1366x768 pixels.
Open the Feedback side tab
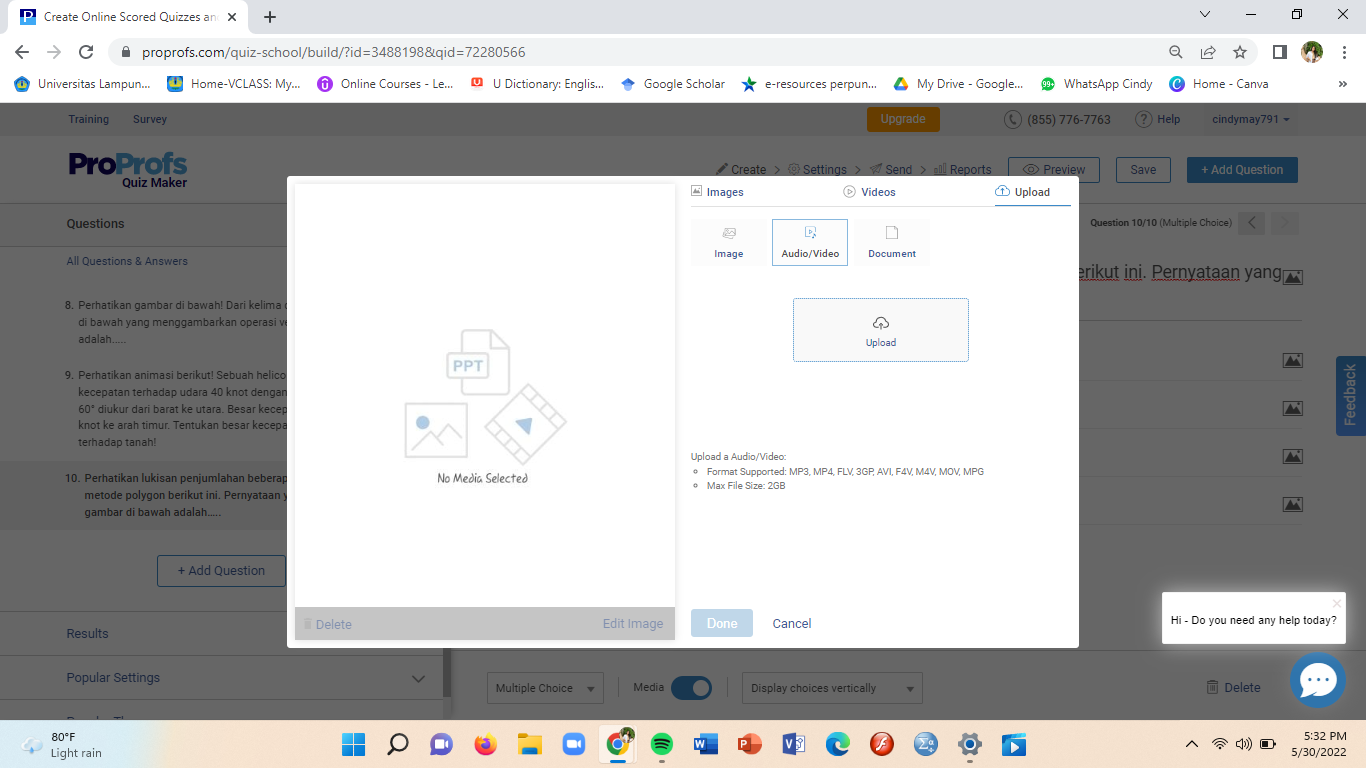click(x=1350, y=395)
